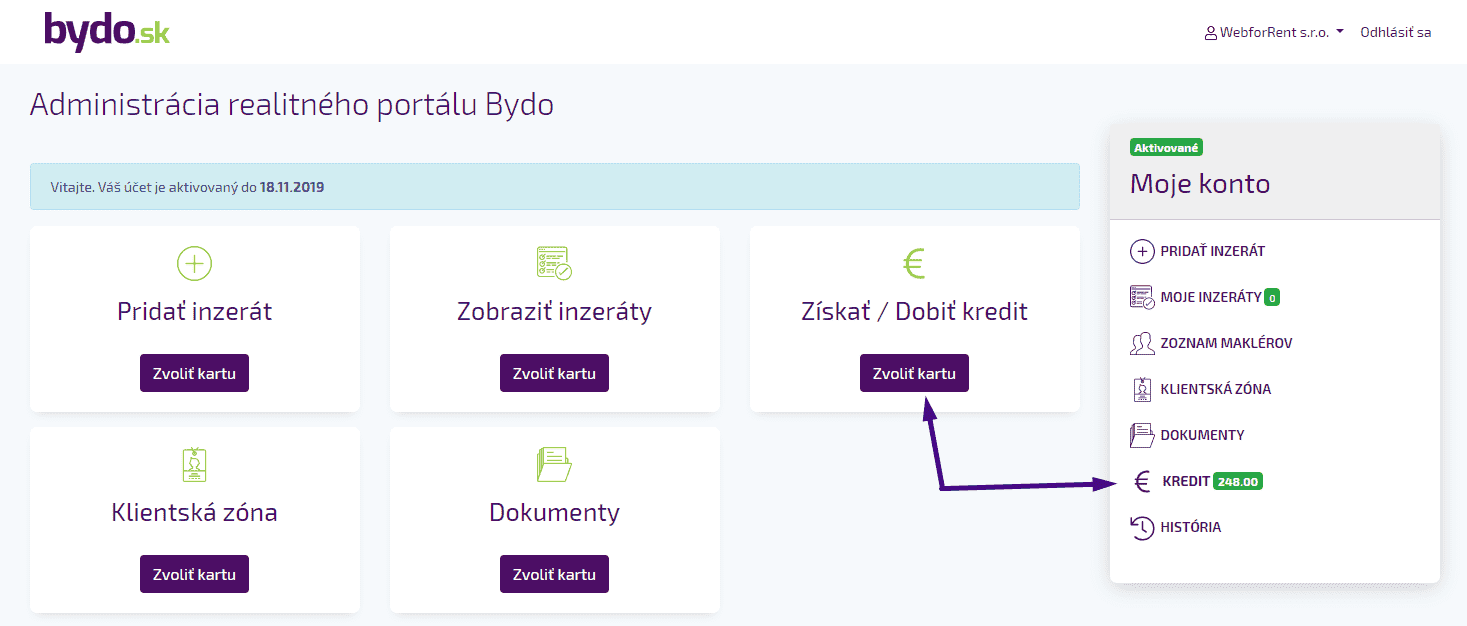
Task: Click the euro icon on Získať / Dobiť kredit card
Action: click(x=913, y=264)
